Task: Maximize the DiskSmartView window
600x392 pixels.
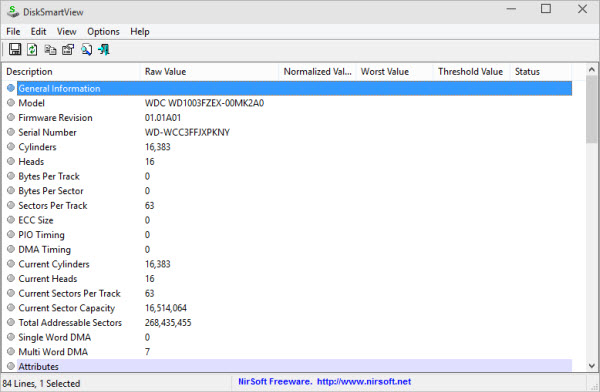Action: (x=546, y=9)
